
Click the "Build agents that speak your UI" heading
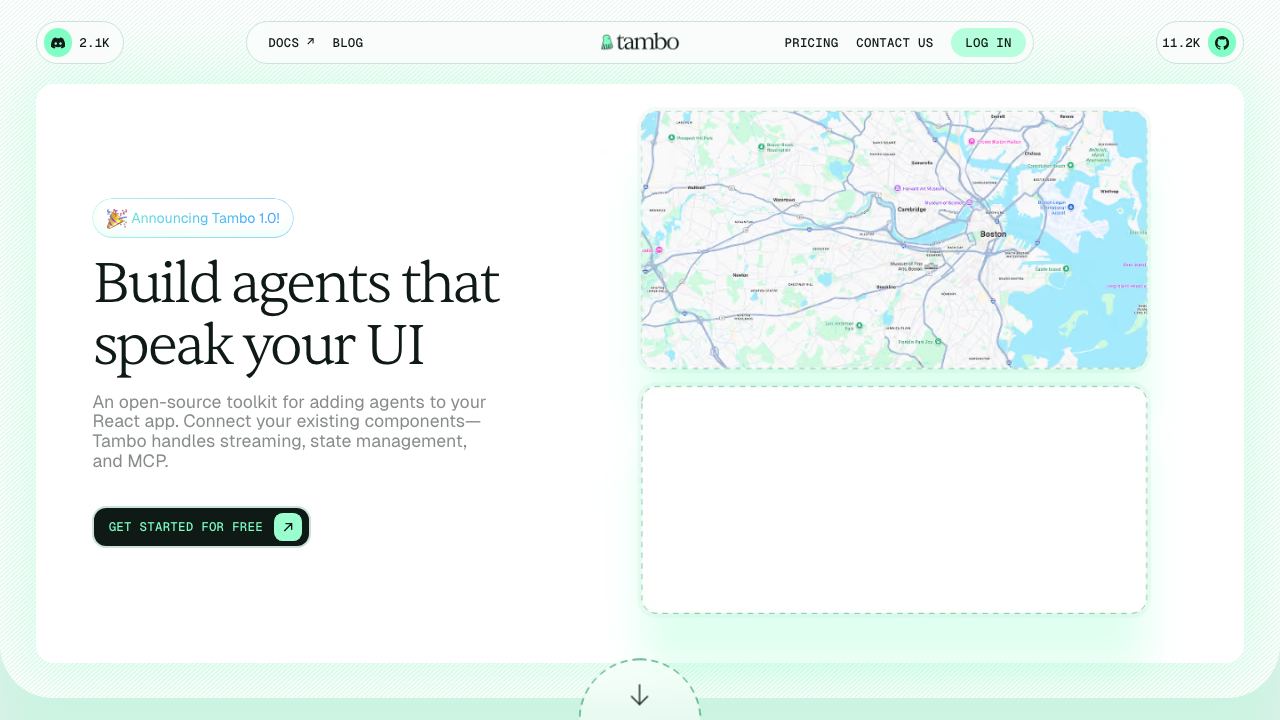click(296, 313)
